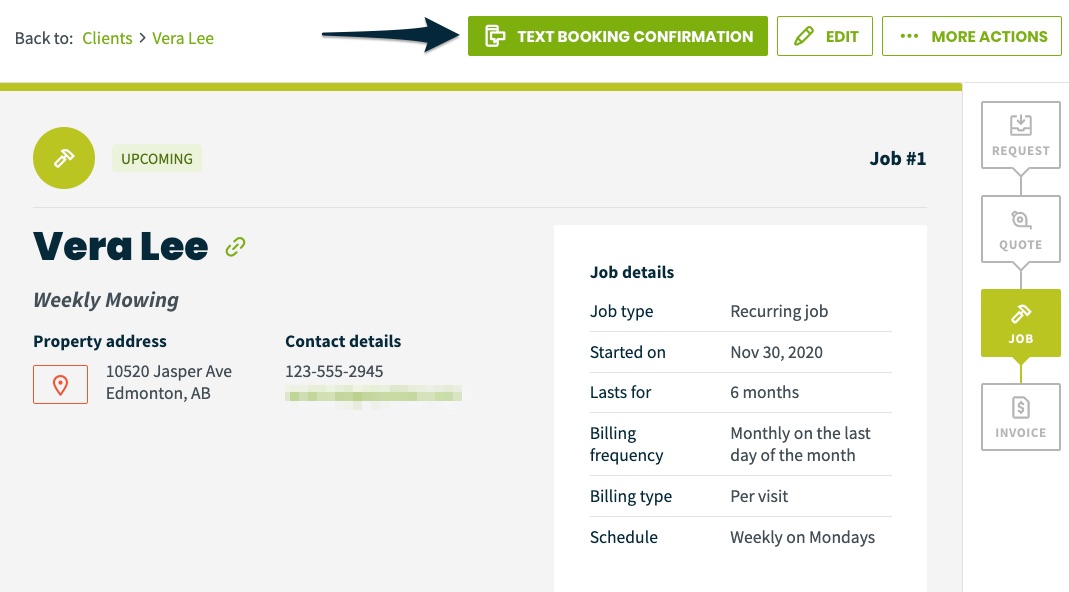Click the dollar document icon on Invoice
This screenshot has width=1069, height=592.
click(x=1021, y=407)
